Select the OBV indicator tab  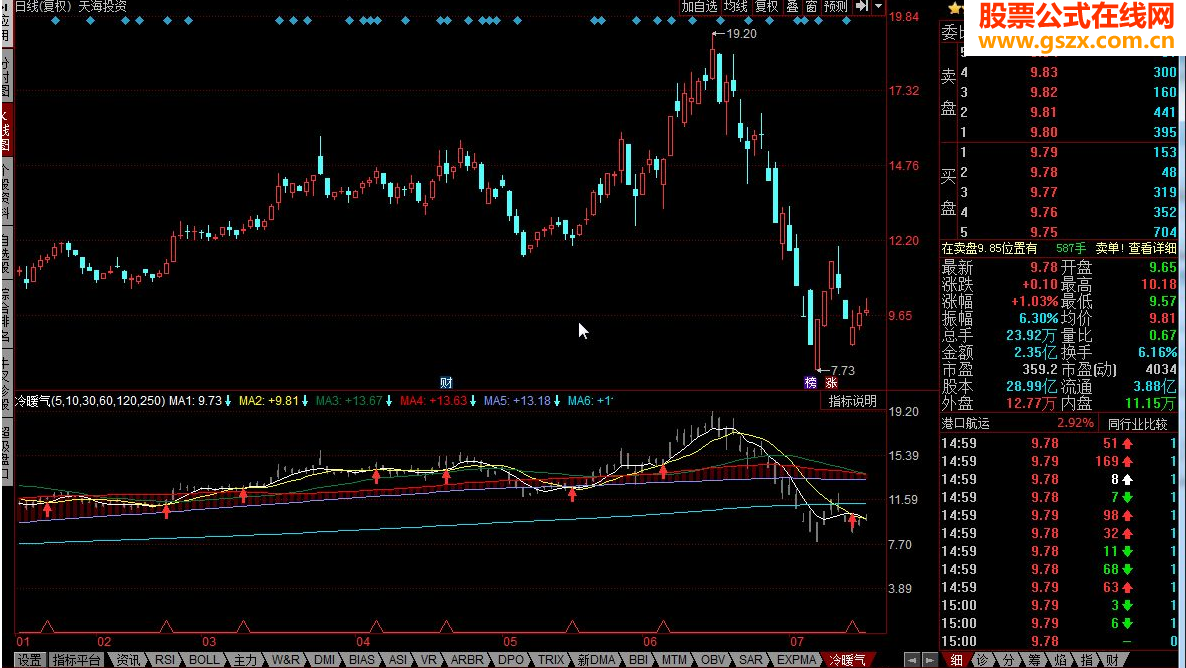(713, 660)
